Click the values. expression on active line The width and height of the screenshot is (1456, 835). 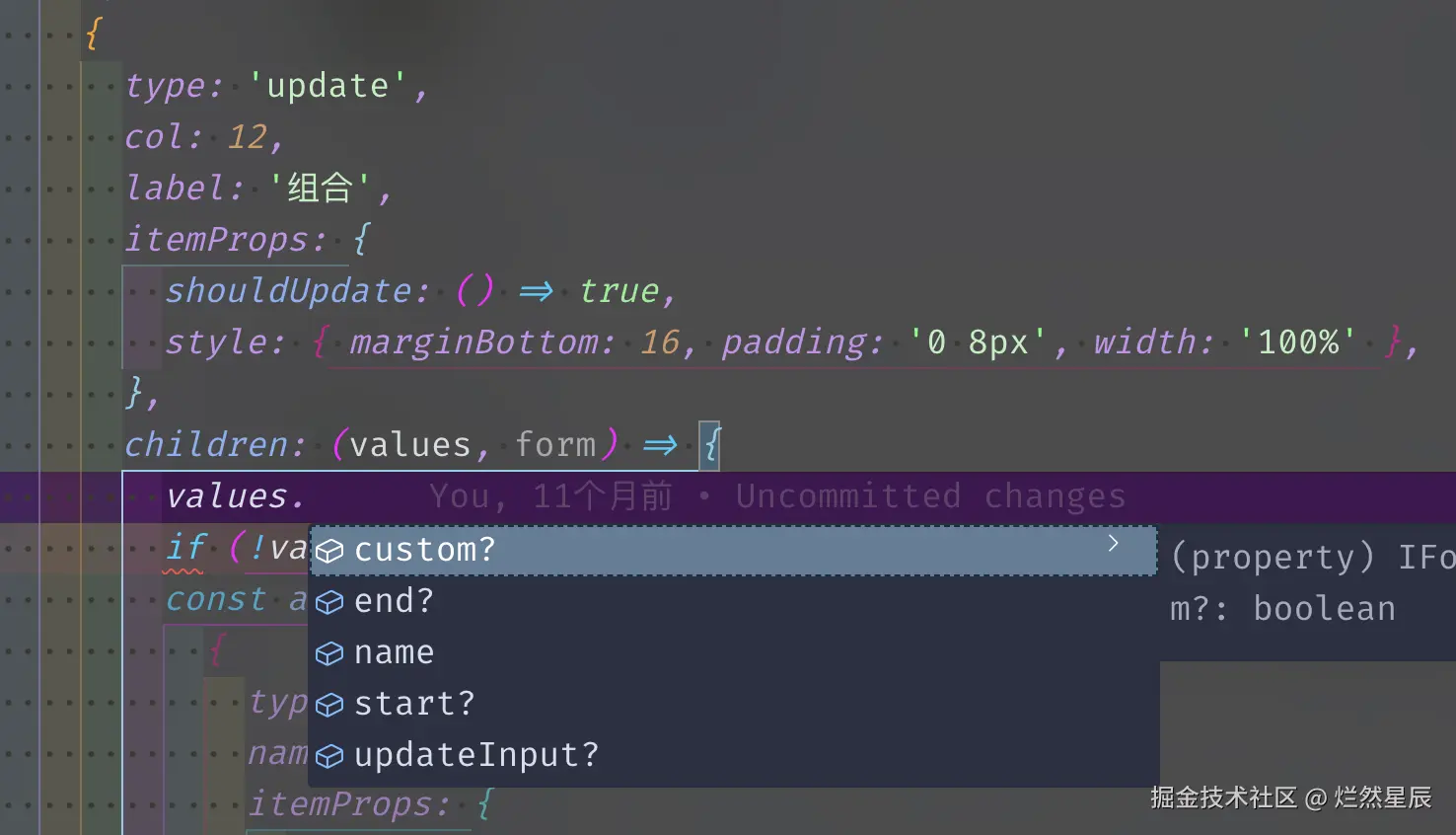(x=235, y=496)
